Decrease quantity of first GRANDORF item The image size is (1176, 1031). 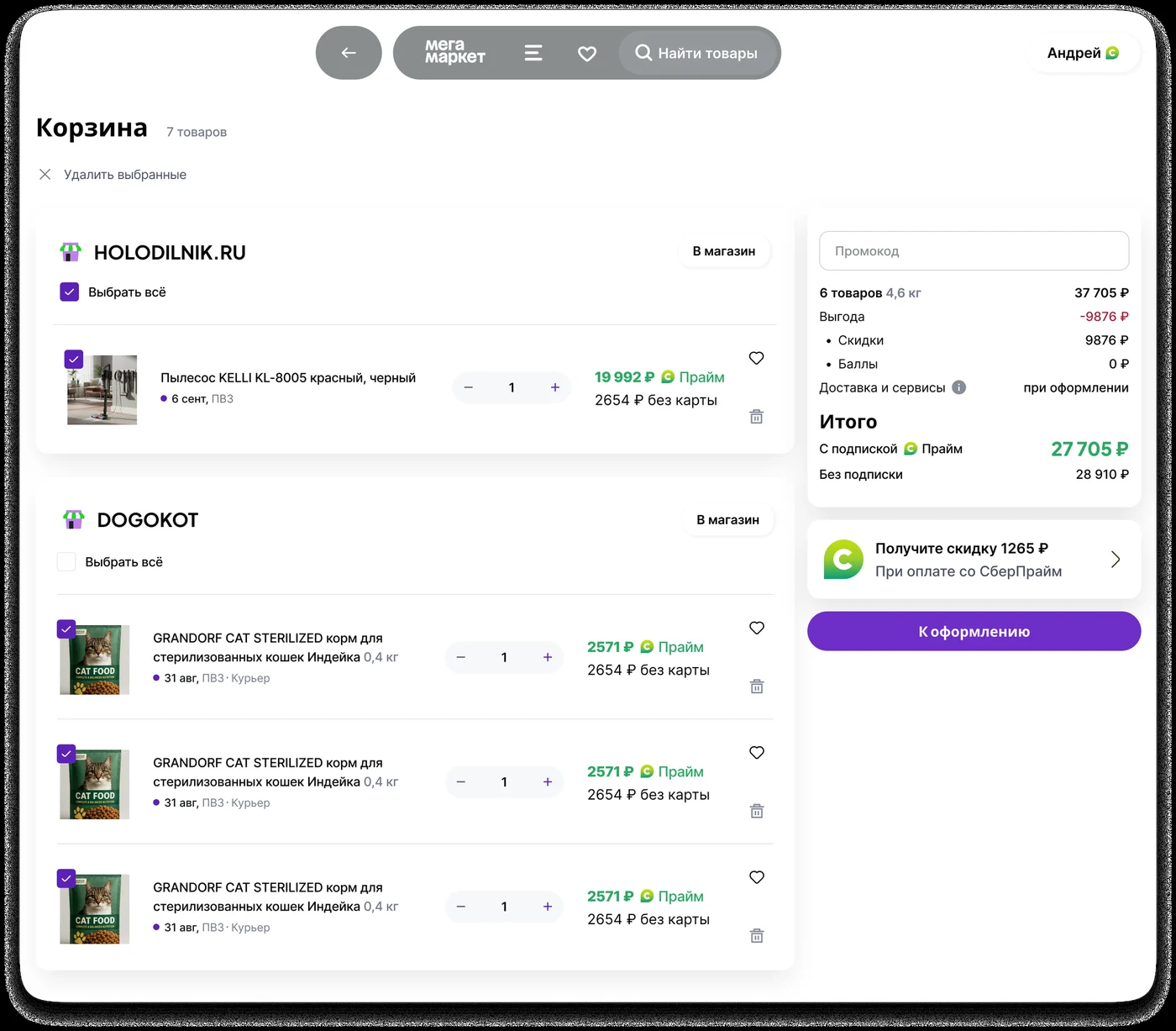pyautogui.click(x=460, y=657)
